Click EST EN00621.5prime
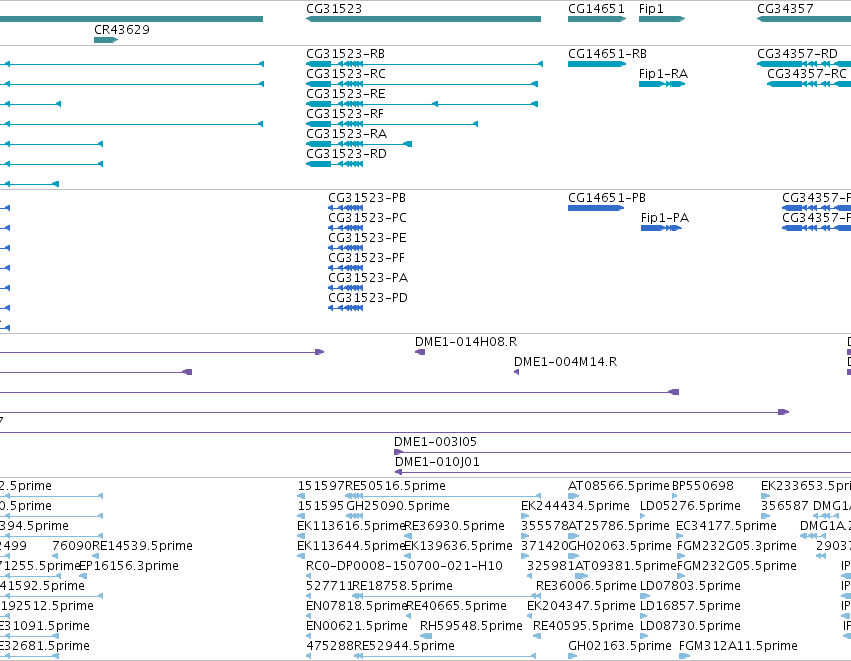 [309, 636]
